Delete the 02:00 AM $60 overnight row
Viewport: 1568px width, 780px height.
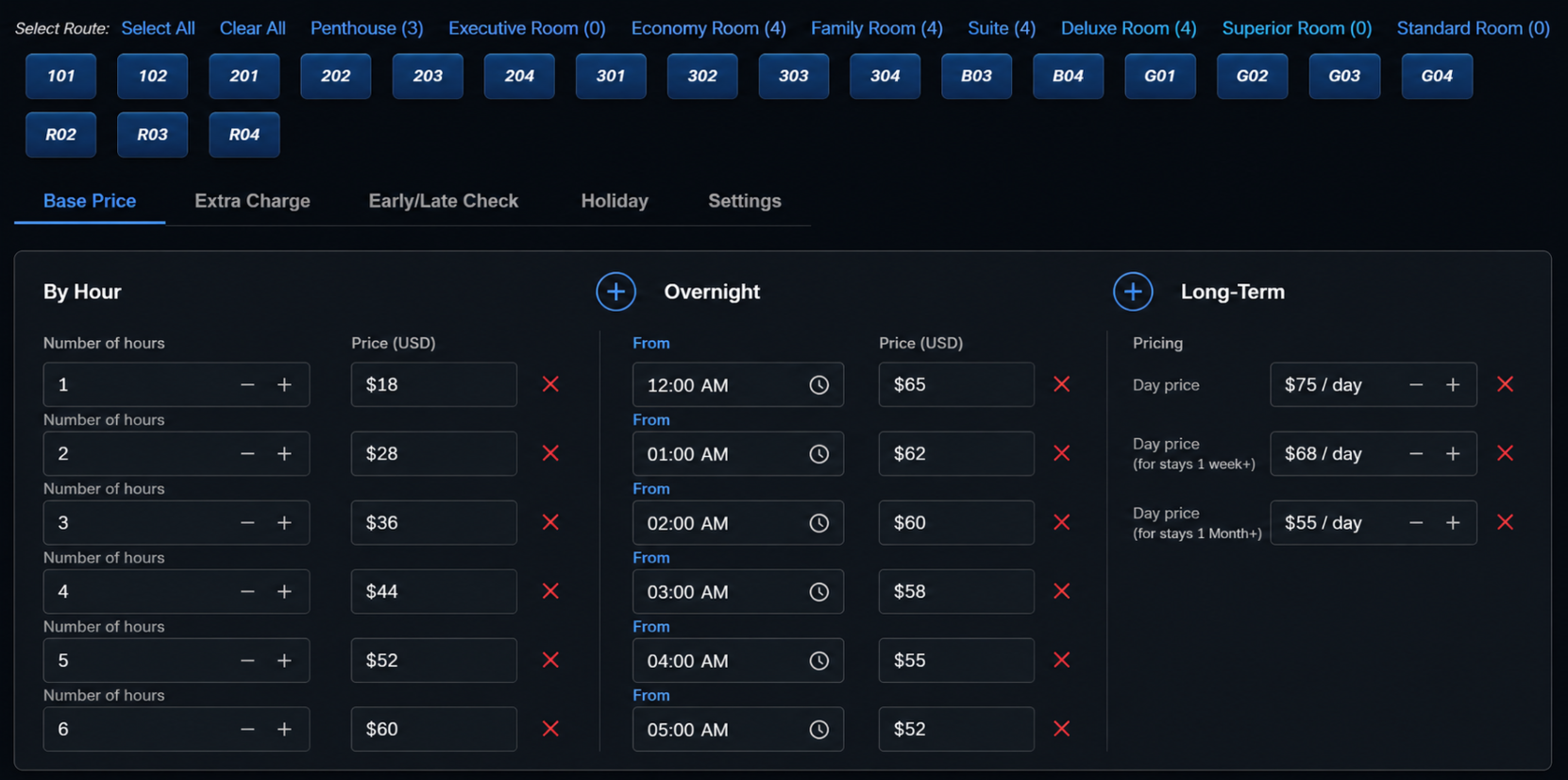[1062, 522]
